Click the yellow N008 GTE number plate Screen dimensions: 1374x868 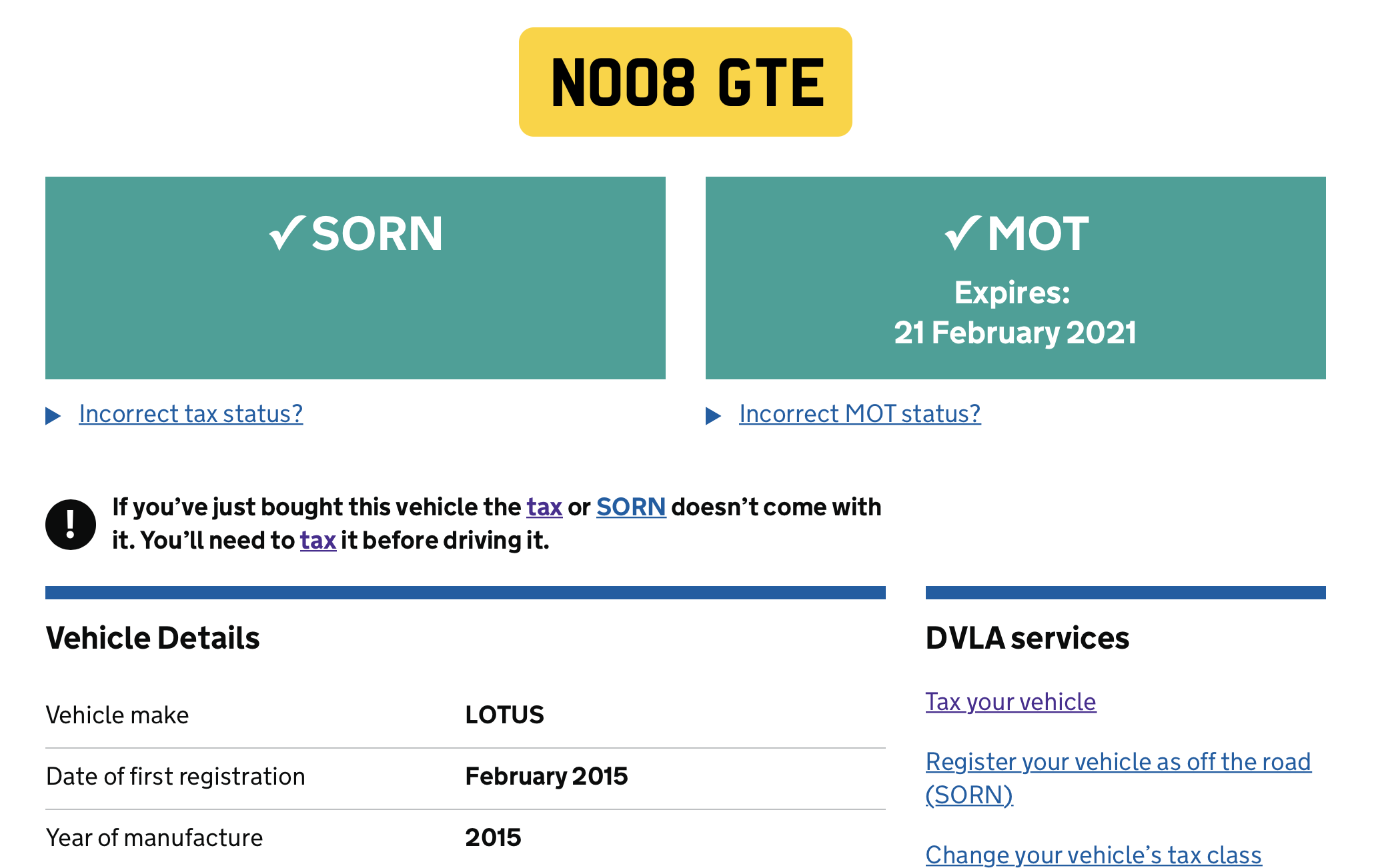click(x=686, y=82)
